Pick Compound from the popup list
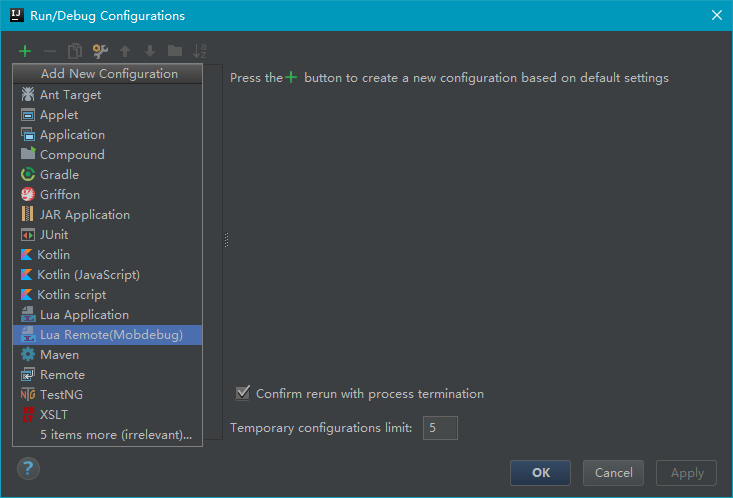 coord(108,155)
